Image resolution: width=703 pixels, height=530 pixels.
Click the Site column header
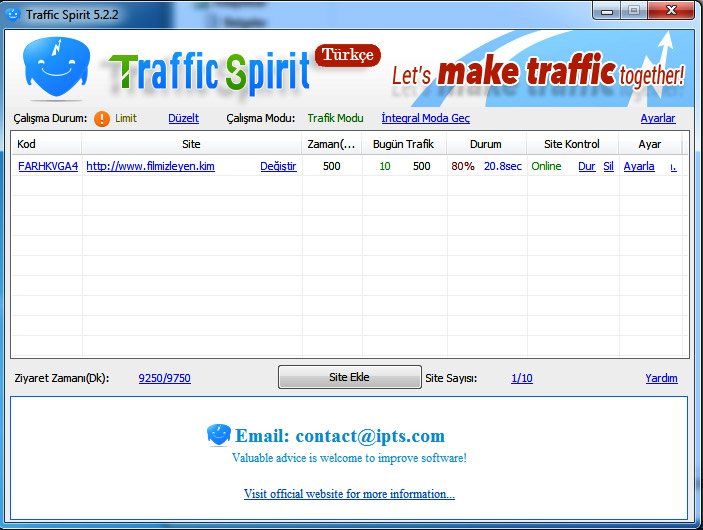coord(191,144)
